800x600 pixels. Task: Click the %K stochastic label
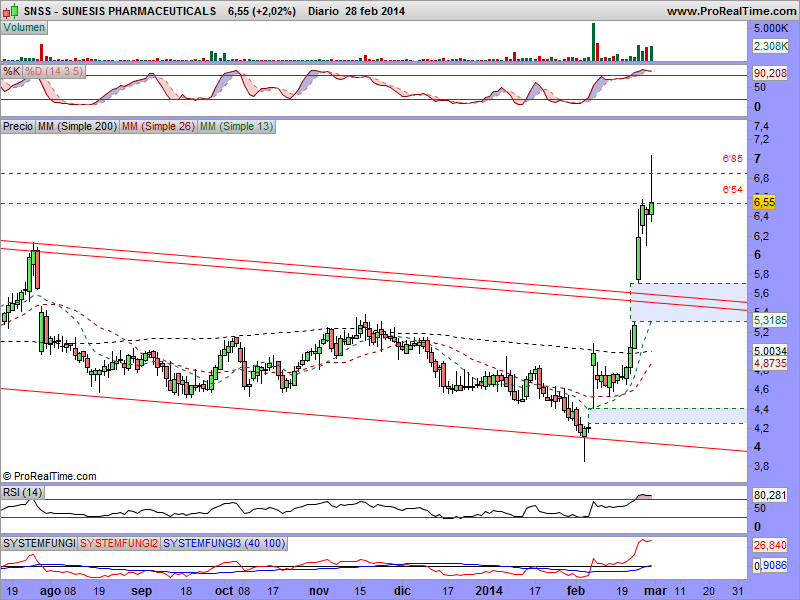12,72
